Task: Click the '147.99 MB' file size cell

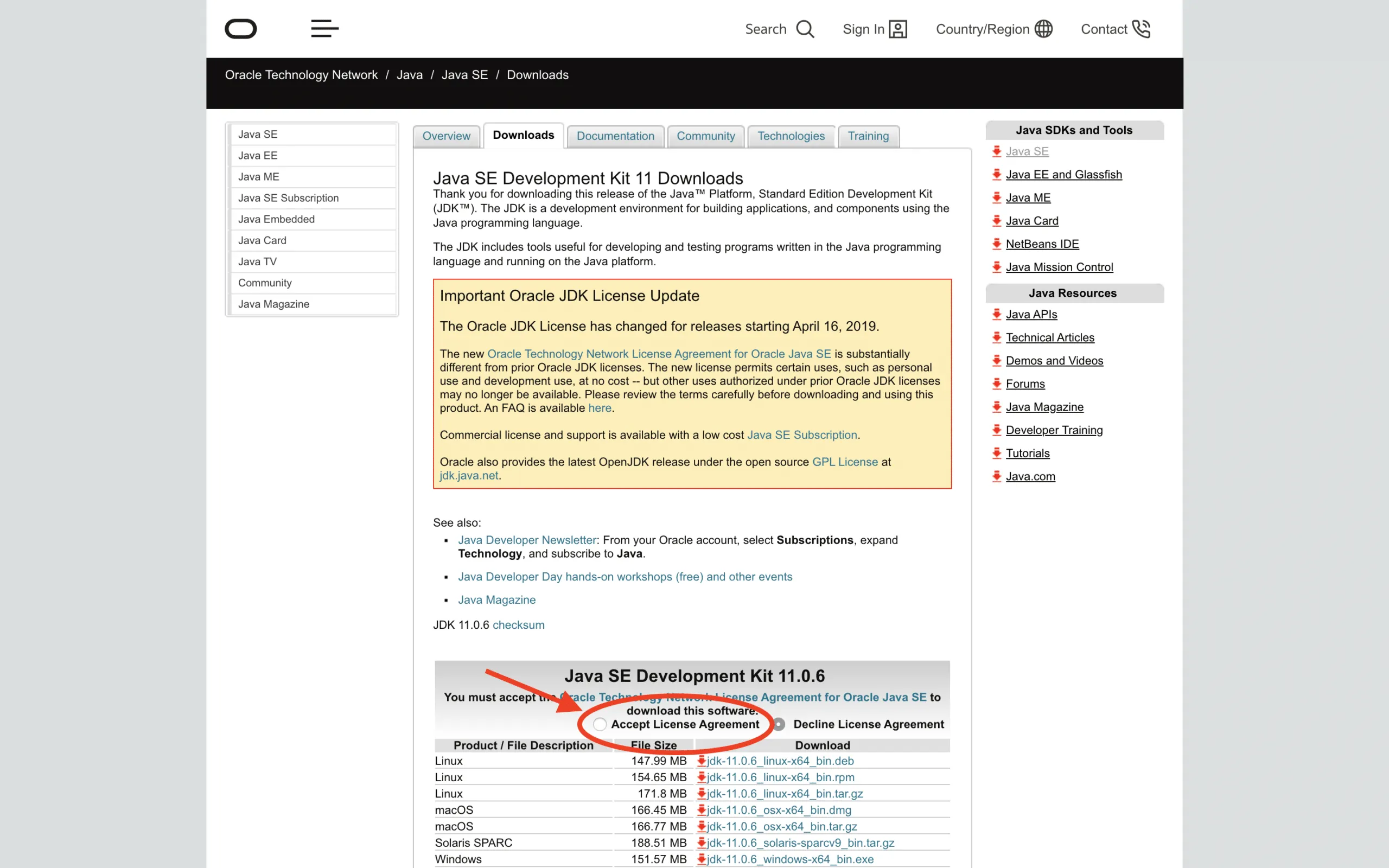Action: click(x=658, y=761)
